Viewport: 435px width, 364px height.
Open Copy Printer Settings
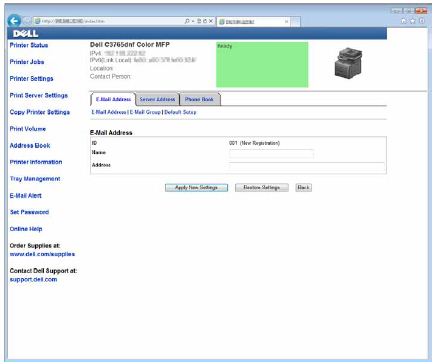point(40,112)
